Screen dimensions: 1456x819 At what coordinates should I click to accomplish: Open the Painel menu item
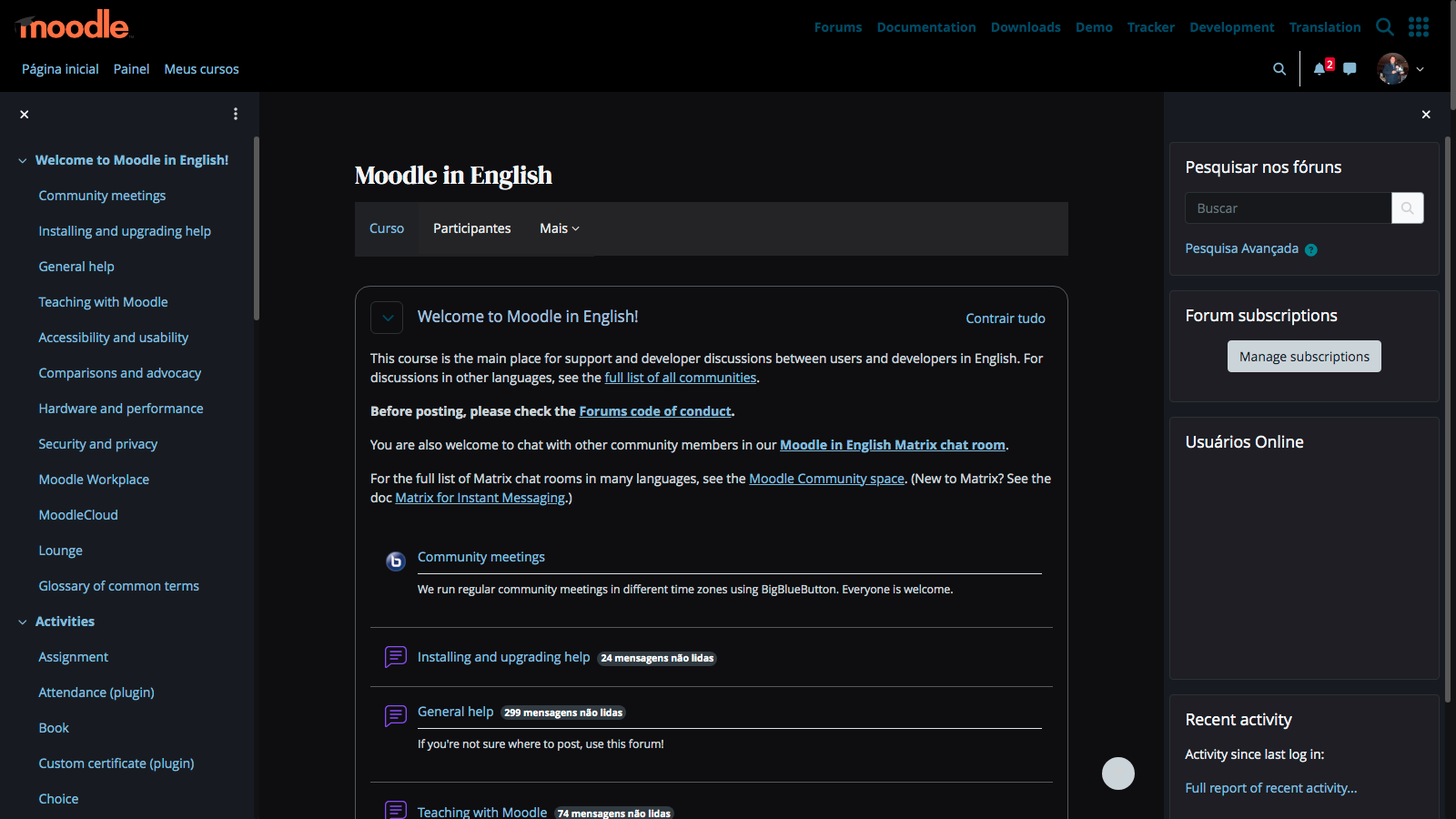[x=131, y=69]
